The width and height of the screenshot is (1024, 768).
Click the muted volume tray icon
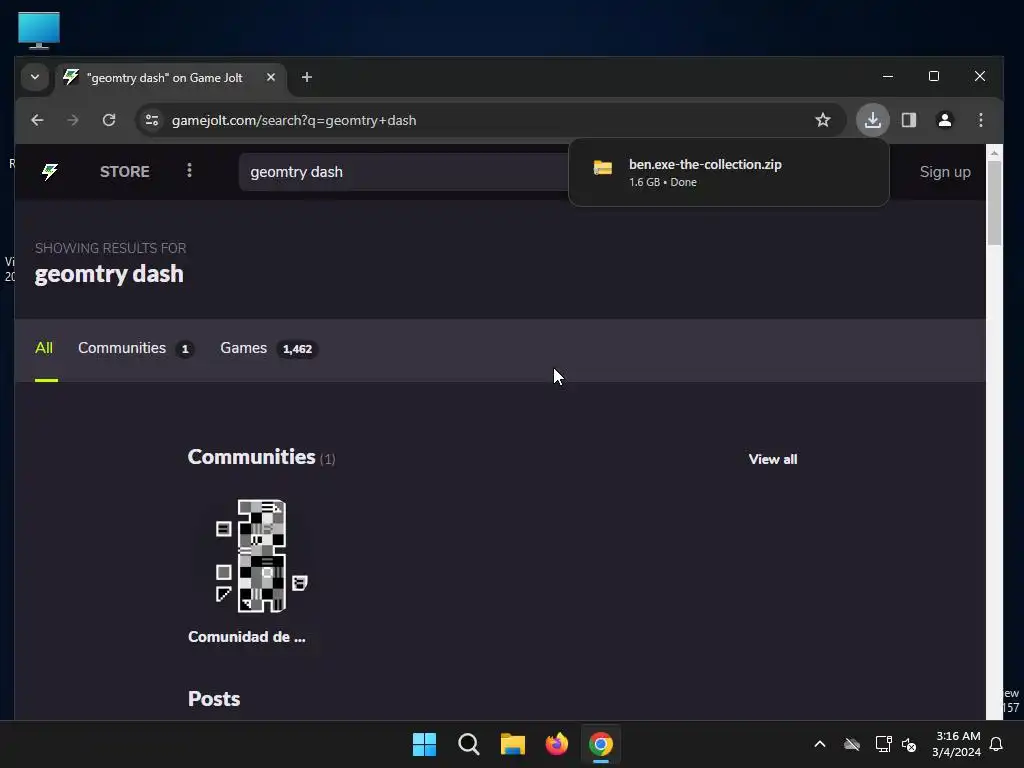click(908, 744)
